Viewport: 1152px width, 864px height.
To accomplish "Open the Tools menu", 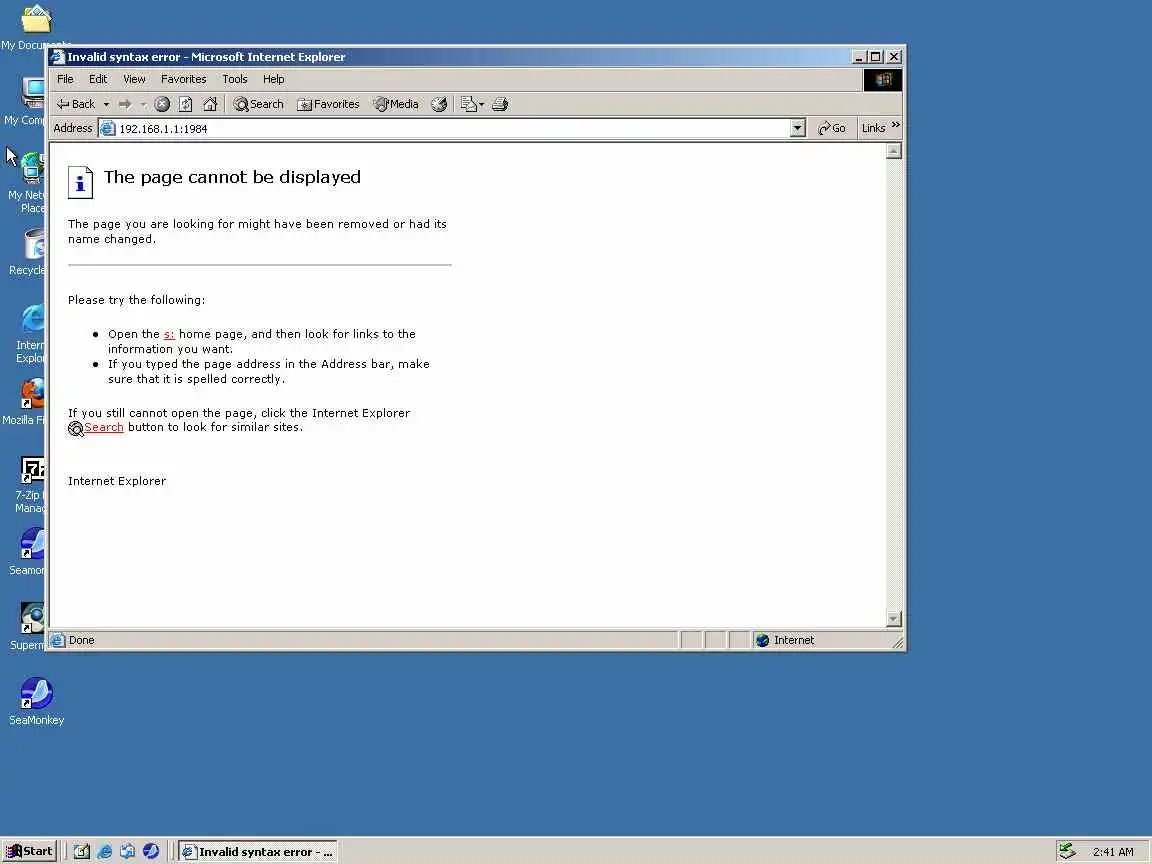I will click(234, 79).
